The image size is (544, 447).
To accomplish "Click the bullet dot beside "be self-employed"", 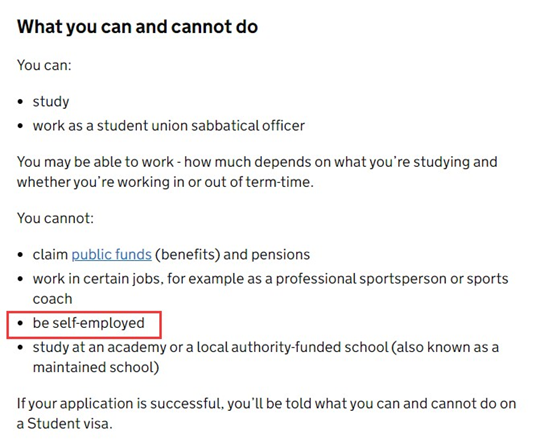I will pyautogui.click(x=20, y=323).
